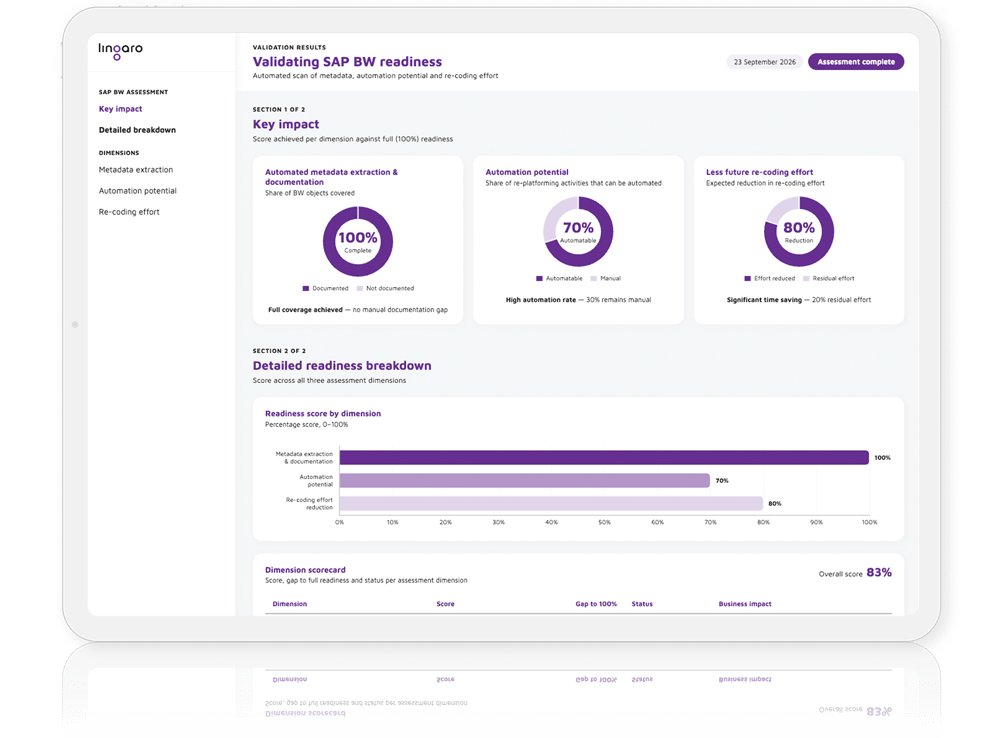
Task: Click the Key impact section heading
Action: point(286,125)
